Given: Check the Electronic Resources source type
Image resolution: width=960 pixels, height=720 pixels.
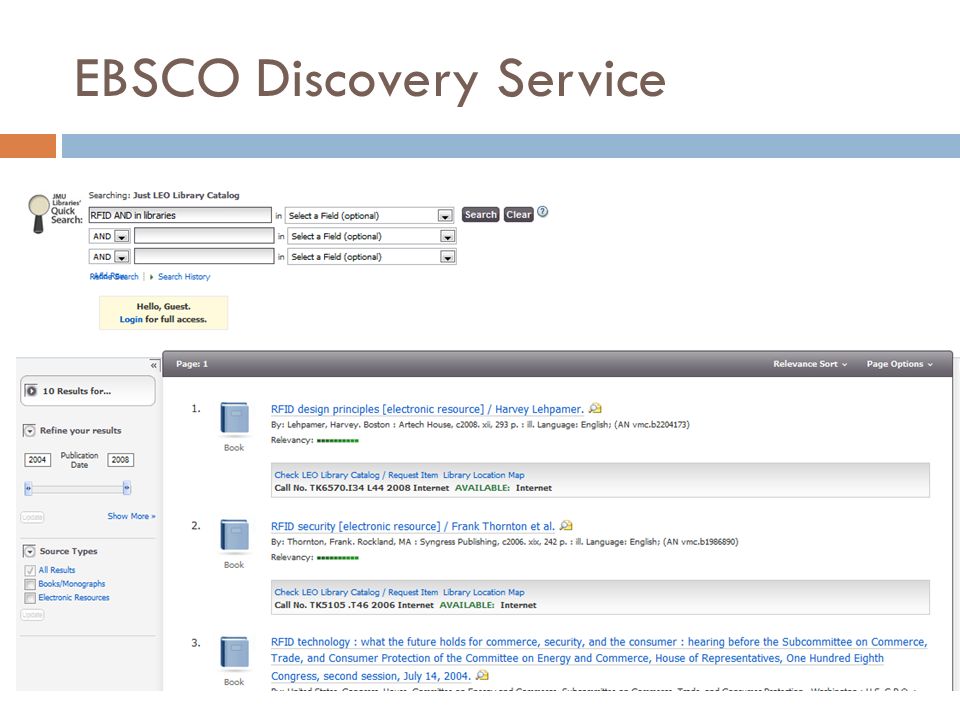Looking at the screenshot, I should click(29, 598).
